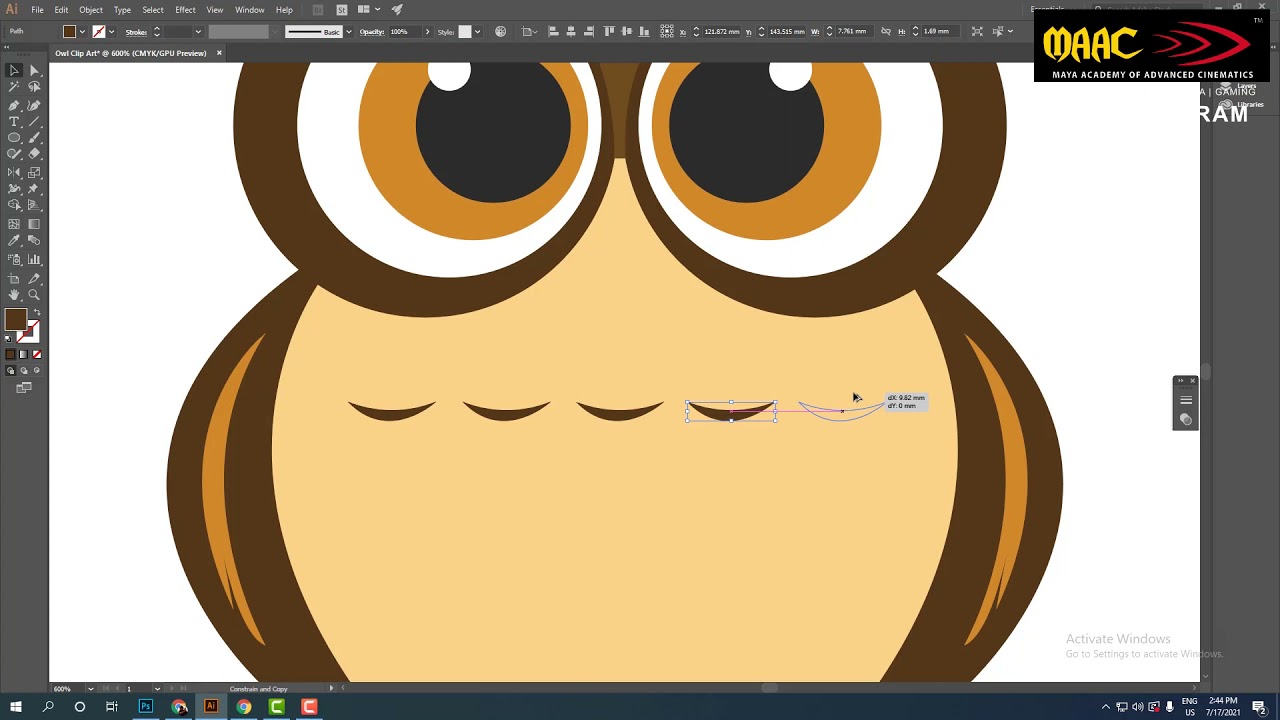Select the Ellipse tool

(x=14, y=138)
